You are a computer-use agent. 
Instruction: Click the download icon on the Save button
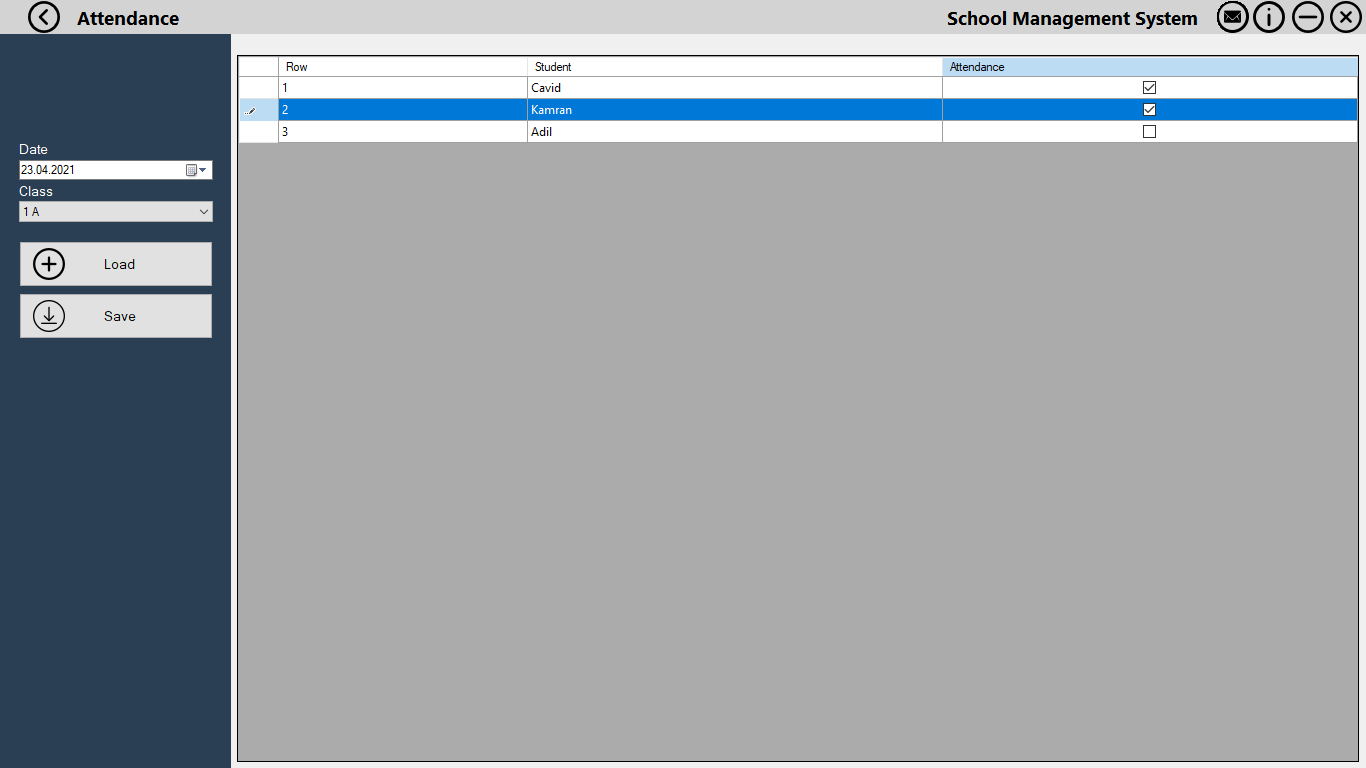coord(49,316)
